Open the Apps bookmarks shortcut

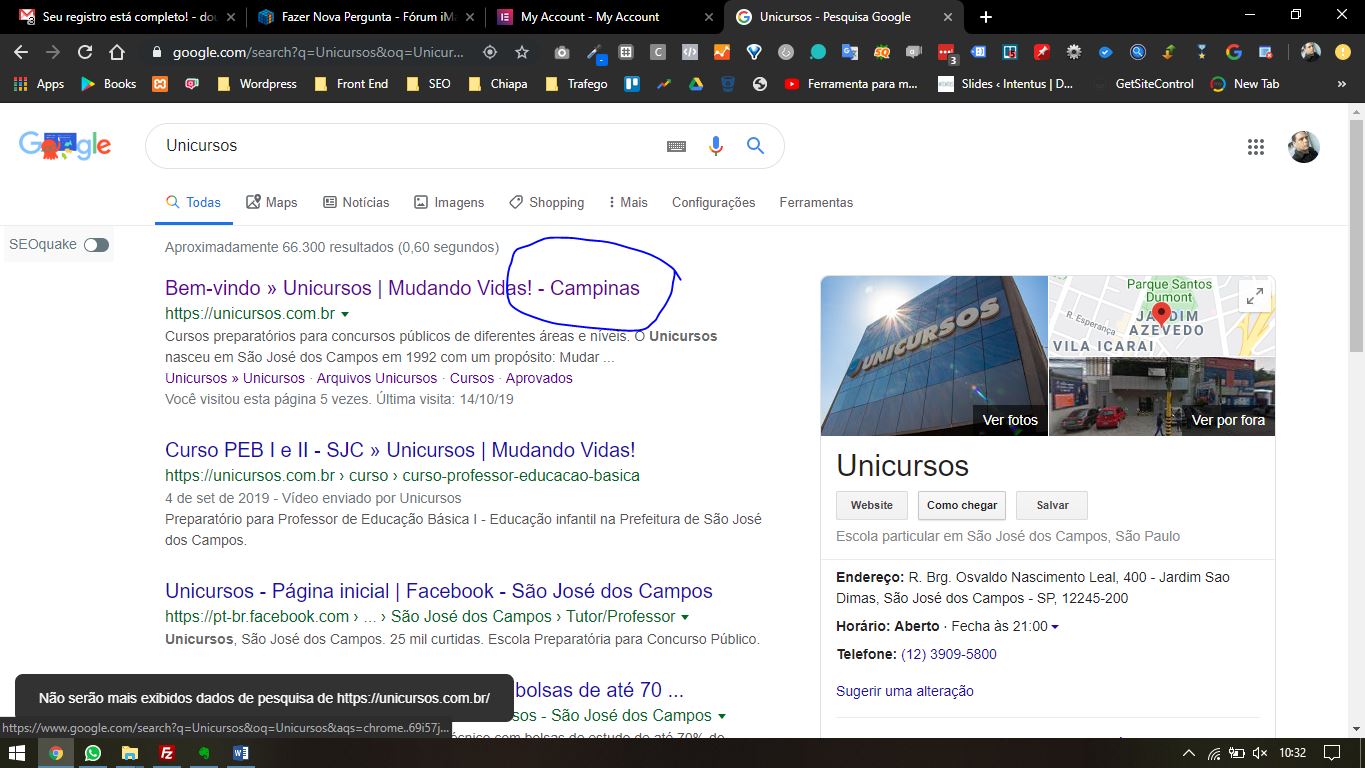(40, 84)
